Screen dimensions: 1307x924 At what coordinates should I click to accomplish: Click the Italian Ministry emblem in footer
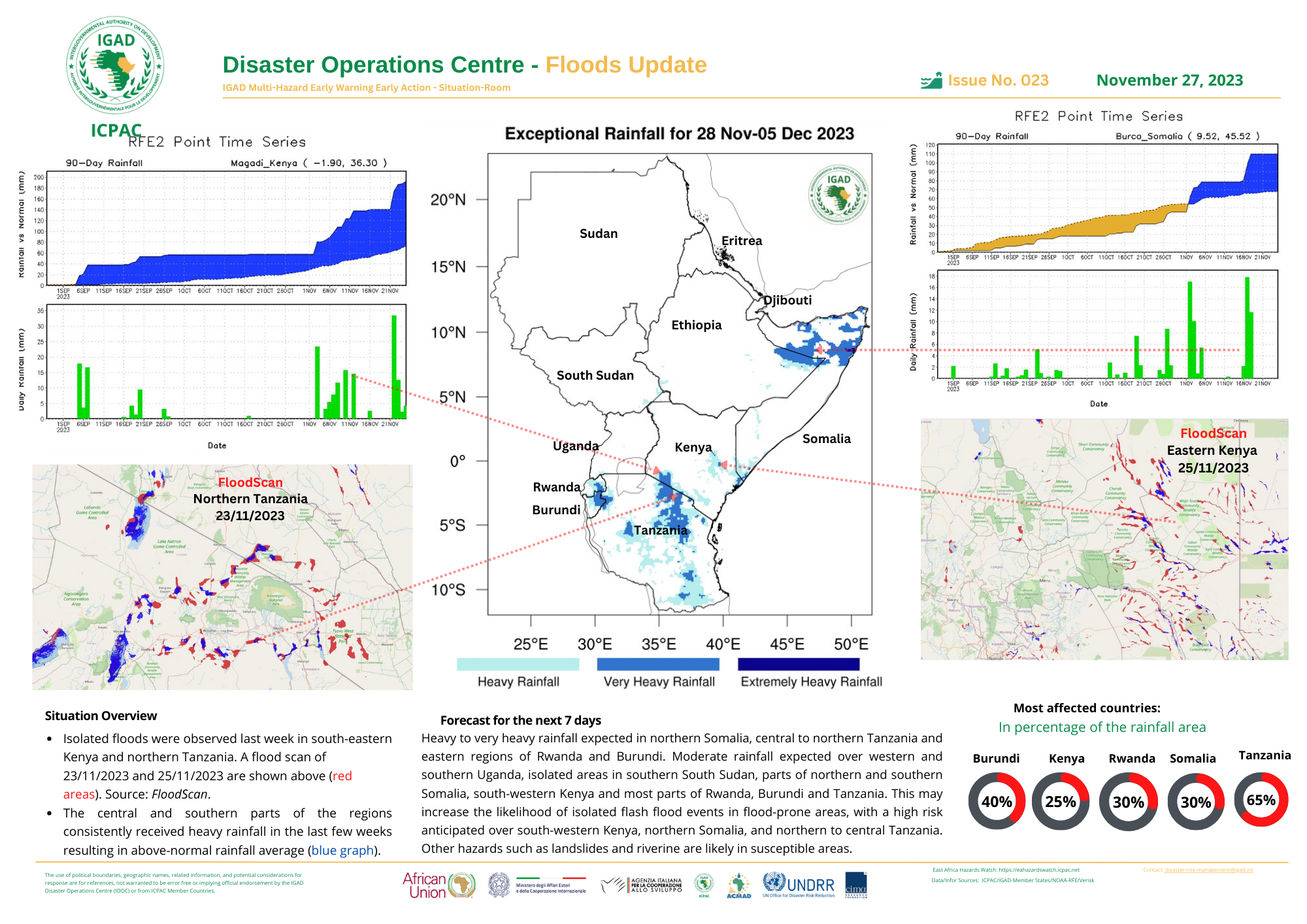(x=499, y=885)
